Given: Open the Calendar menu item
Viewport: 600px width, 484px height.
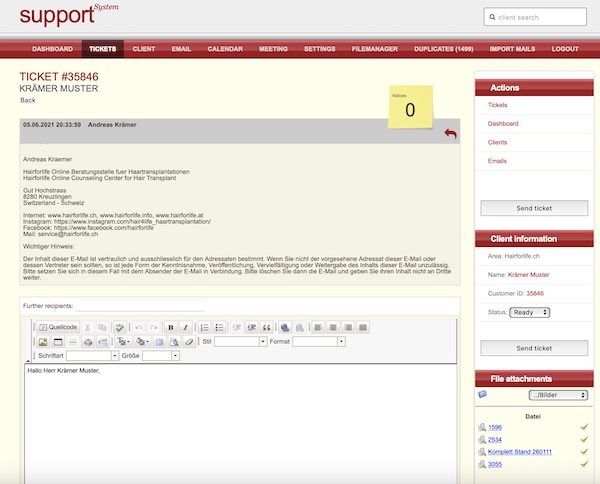Looking at the screenshot, I should point(225,49).
